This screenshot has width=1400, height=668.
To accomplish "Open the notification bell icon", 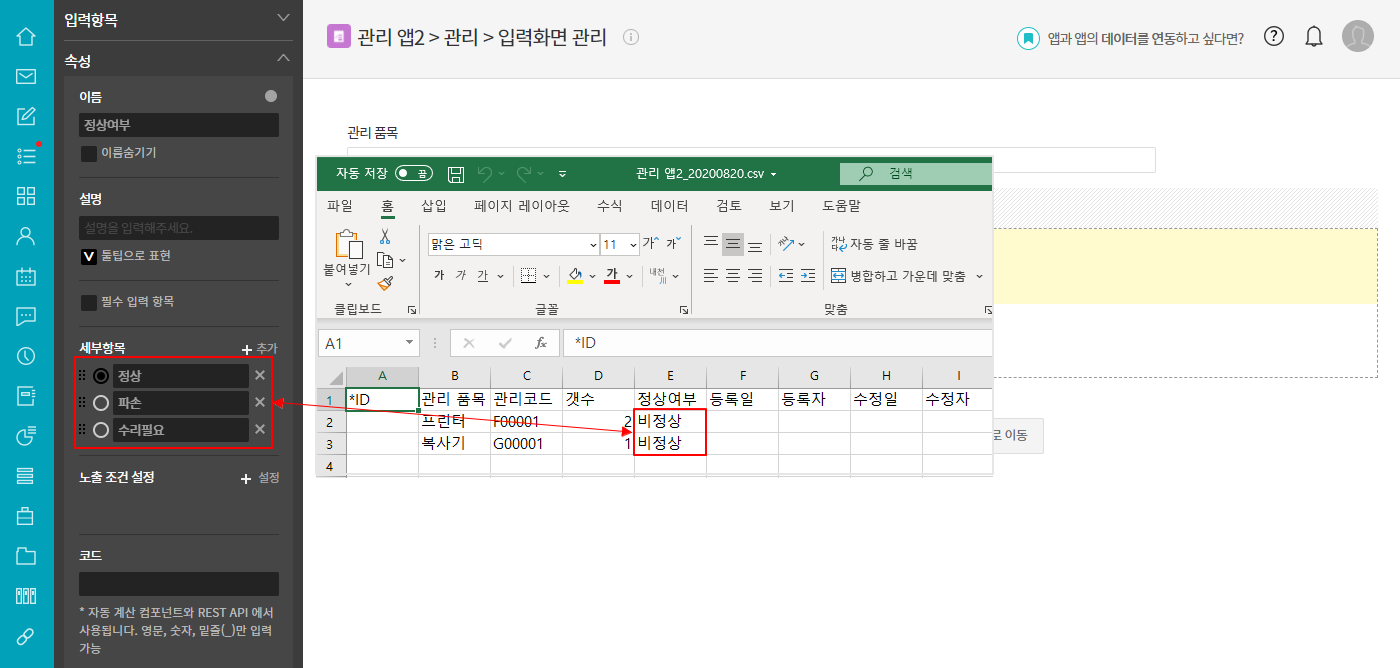I will tap(1314, 37).
